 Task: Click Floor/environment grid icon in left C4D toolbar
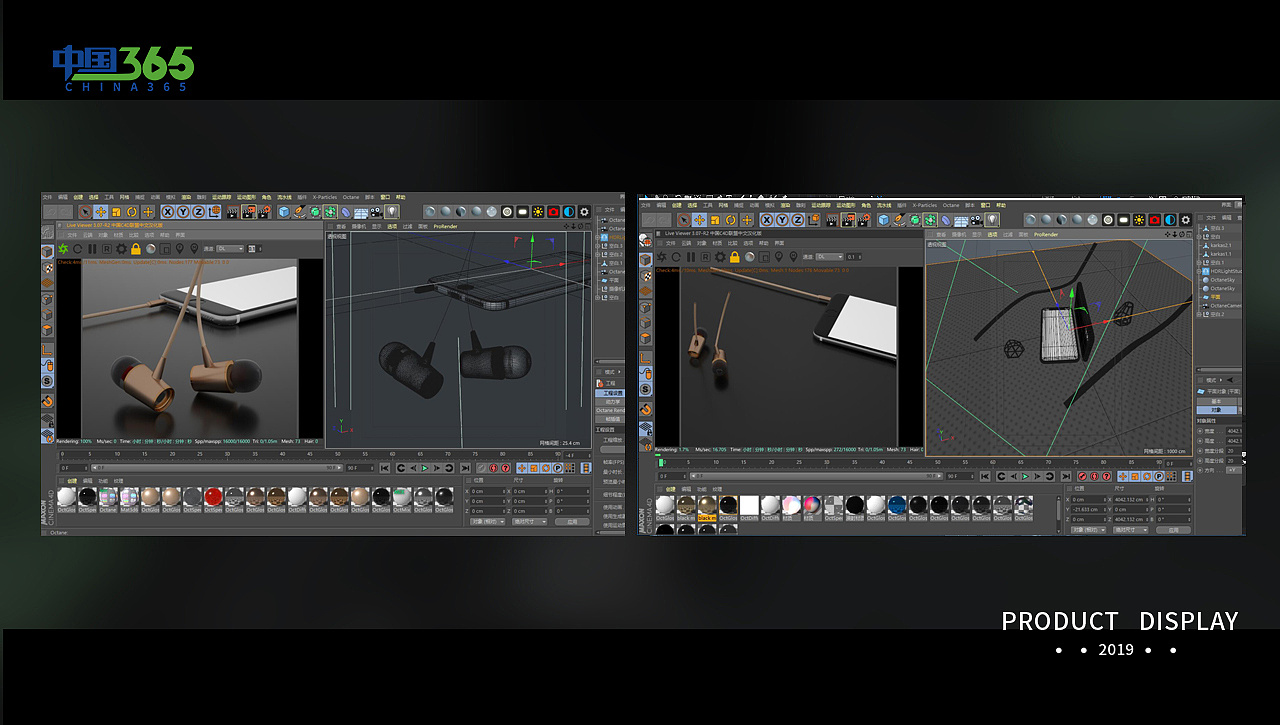coord(361,212)
